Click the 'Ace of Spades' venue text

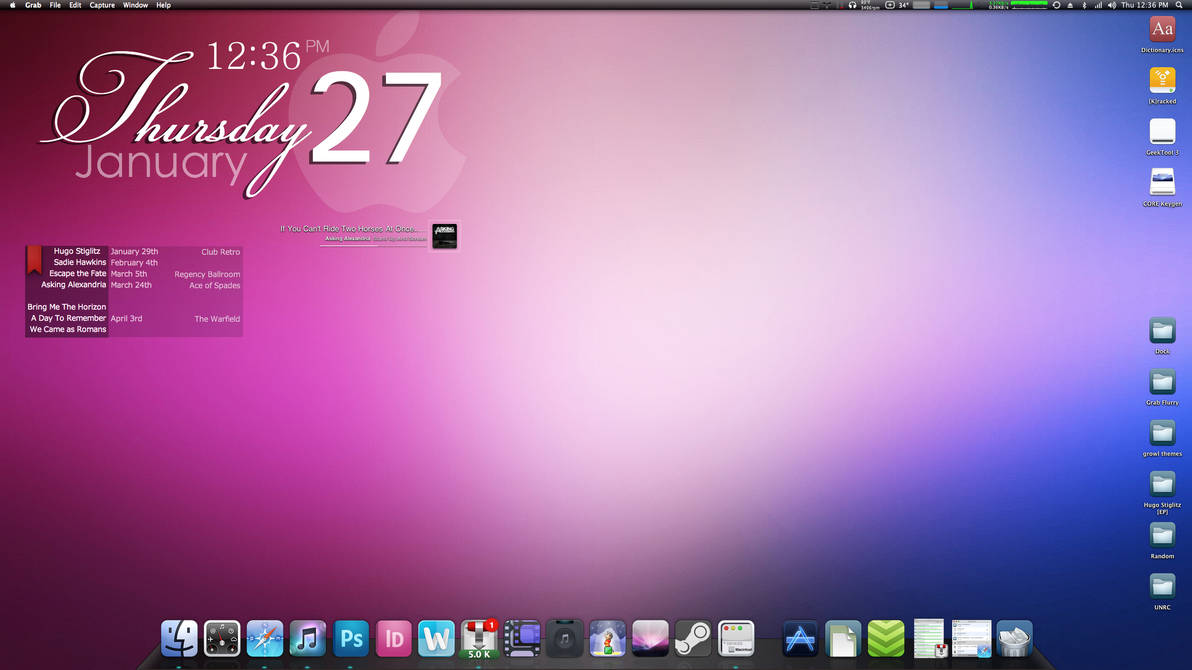(x=214, y=286)
